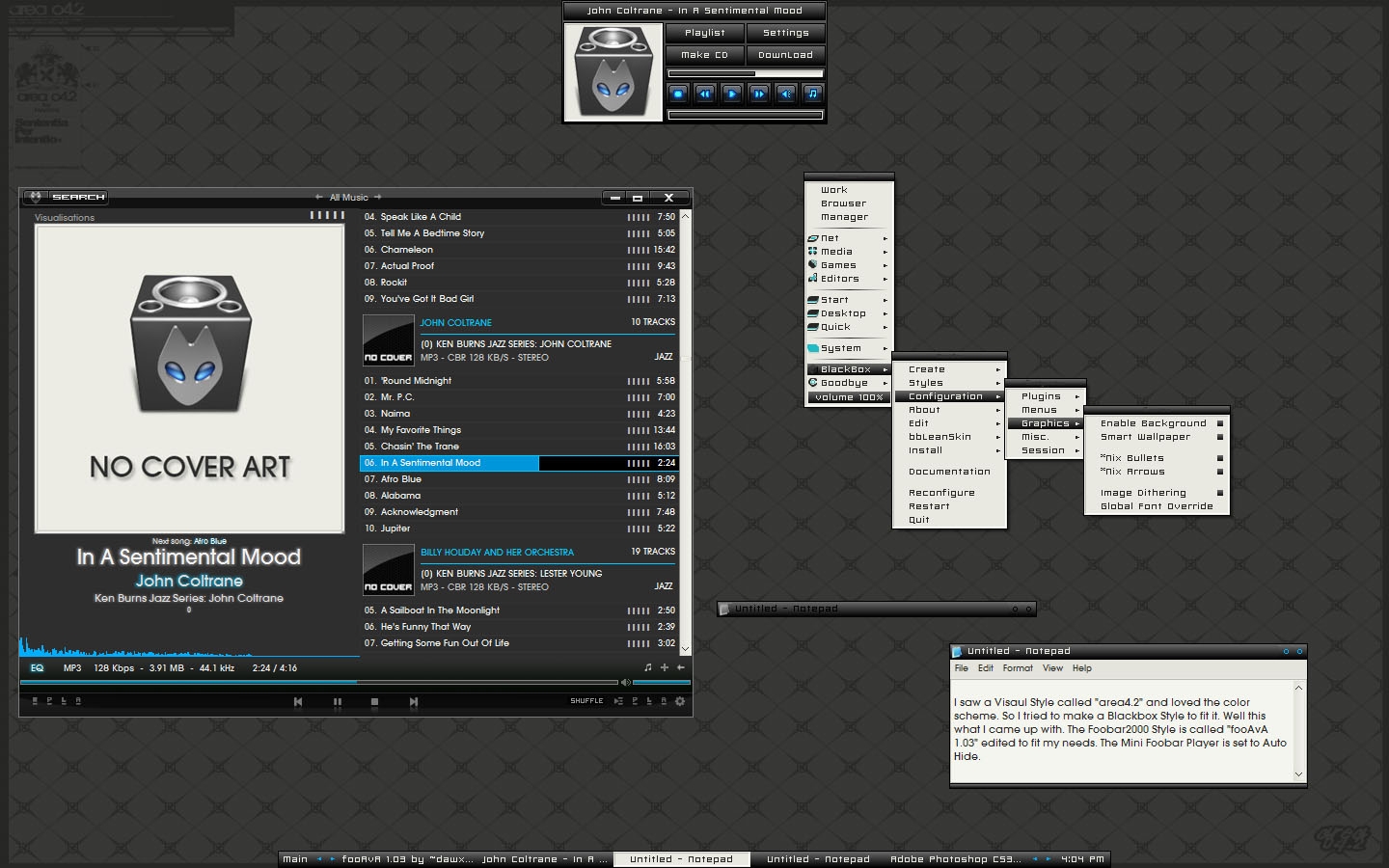
Task: Select track 04 My Favorite Things
Action: tap(519, 430)
